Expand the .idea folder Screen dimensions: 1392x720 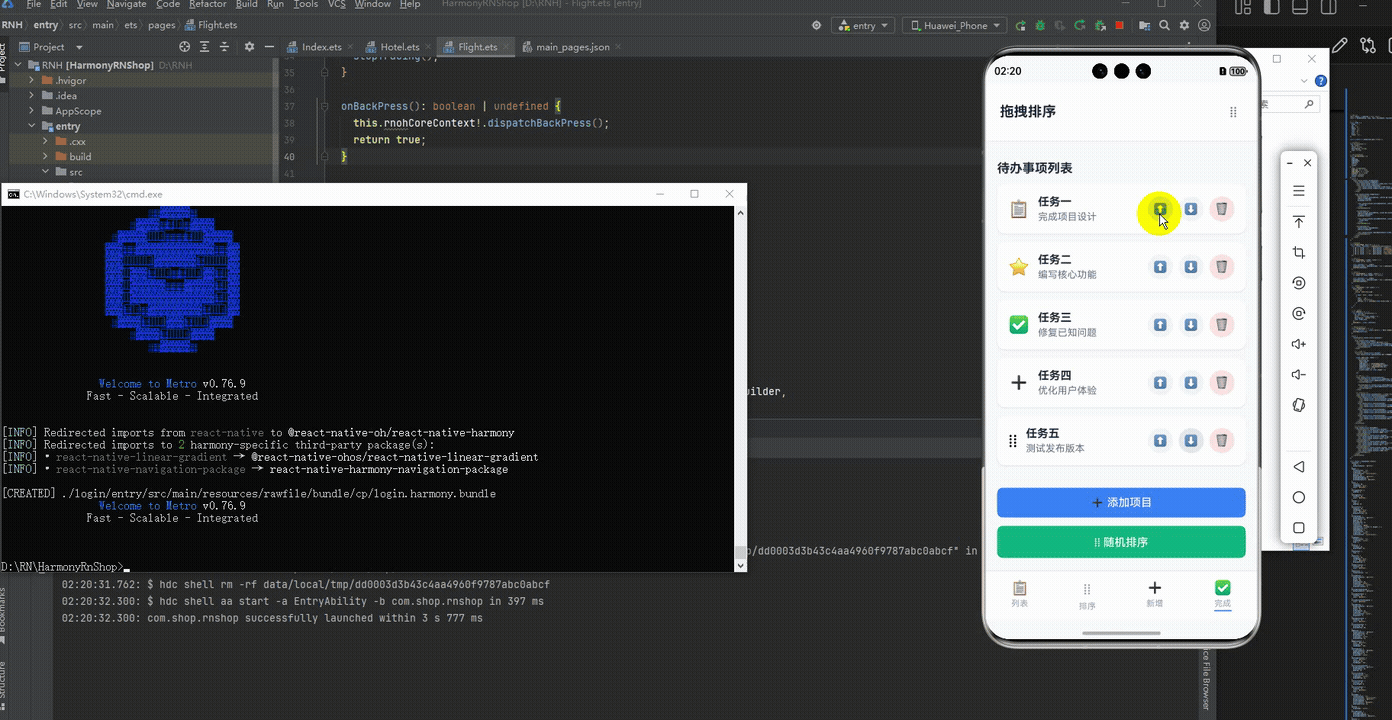(x=33, y=96)
